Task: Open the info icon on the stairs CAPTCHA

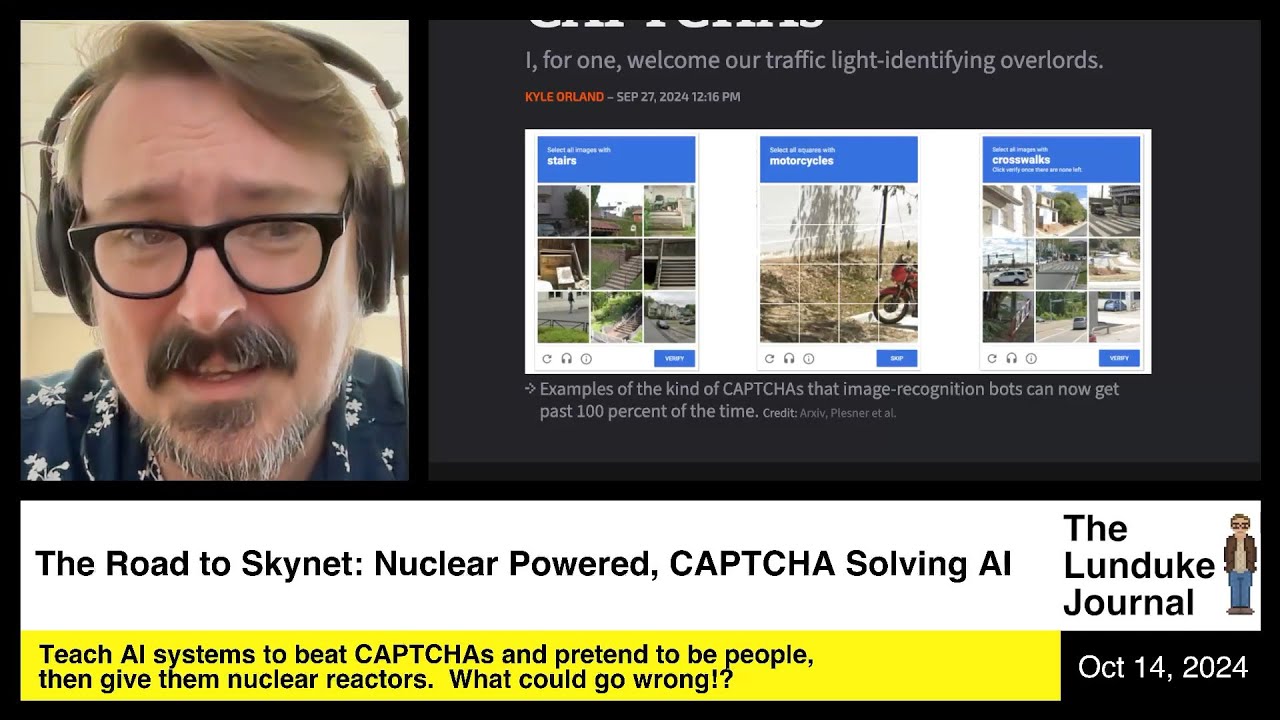Action: [x=587, y=358]
